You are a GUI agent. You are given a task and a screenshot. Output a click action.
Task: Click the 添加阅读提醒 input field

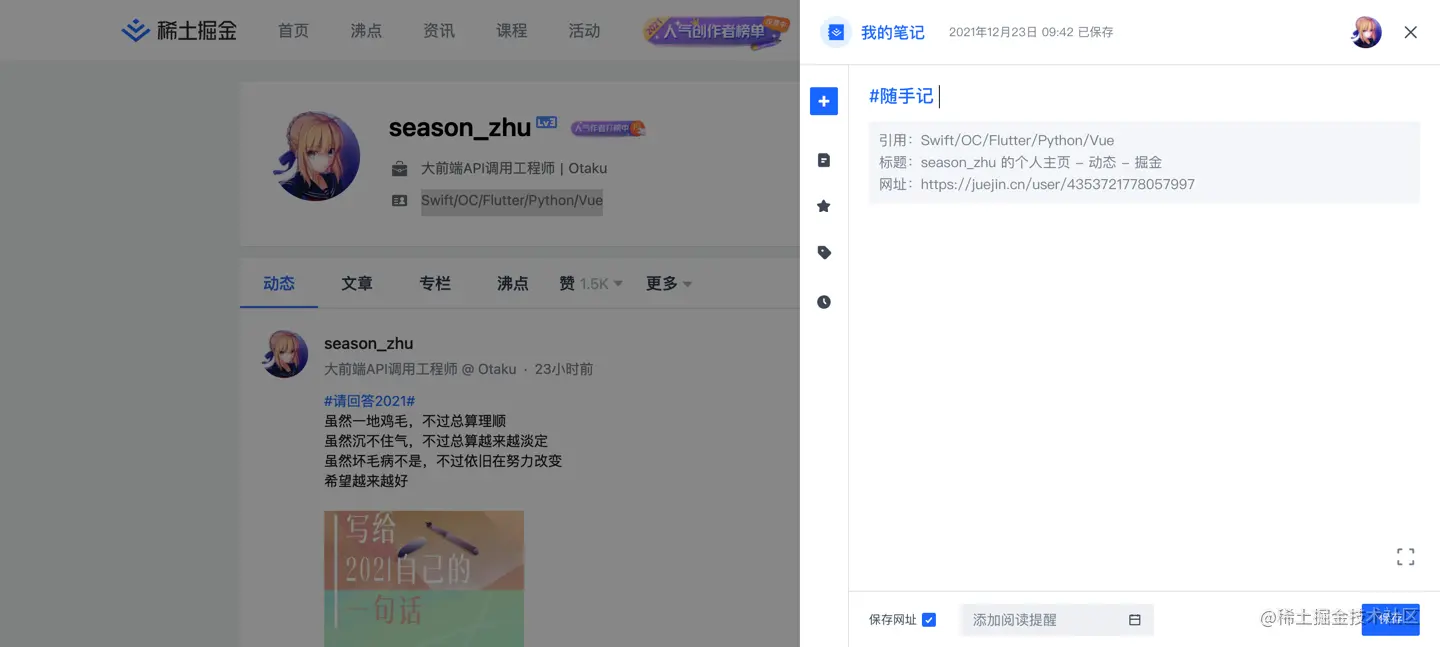coord(1057,620)
